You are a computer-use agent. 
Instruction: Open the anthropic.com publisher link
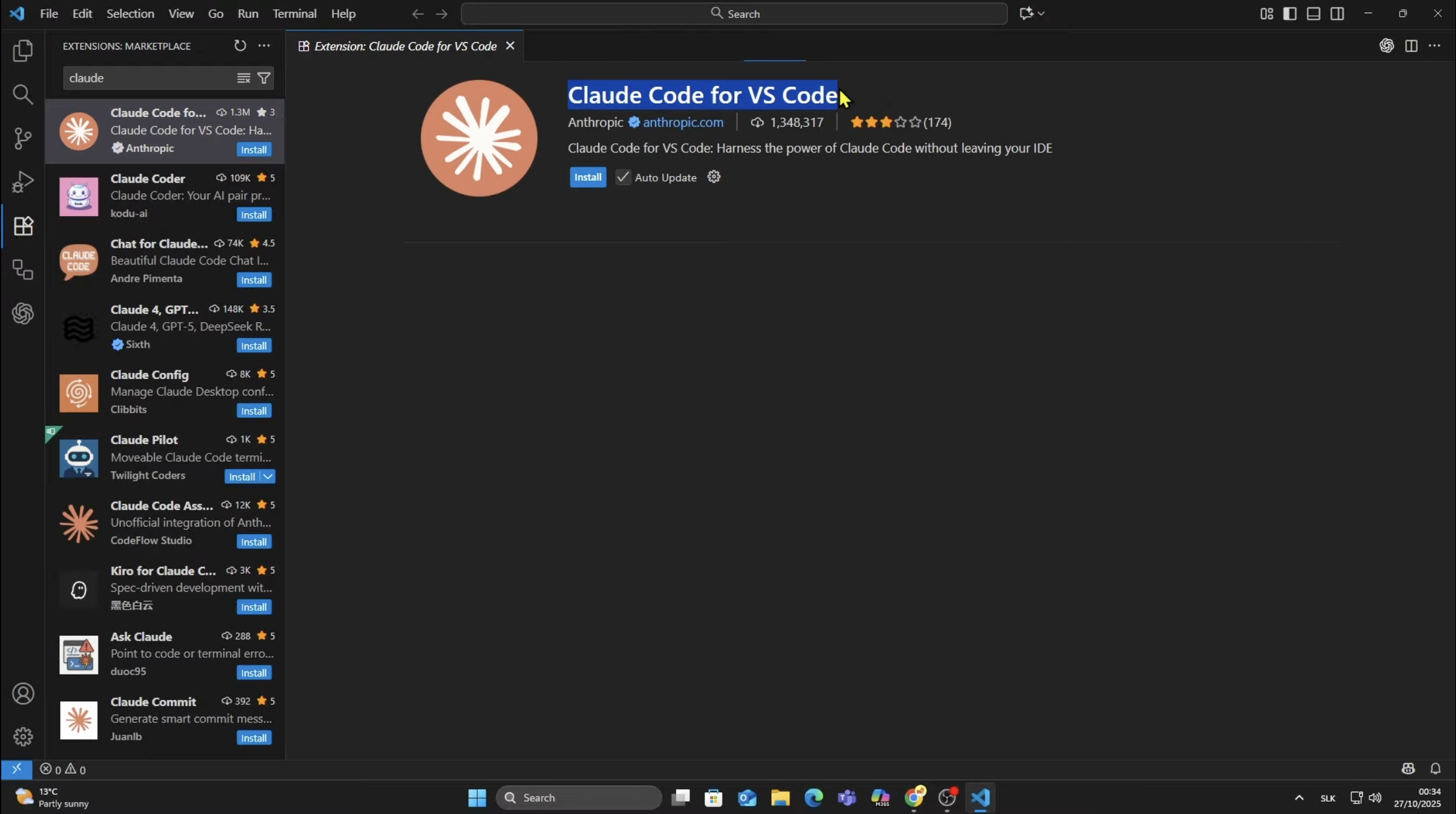(x=683, y=122)
